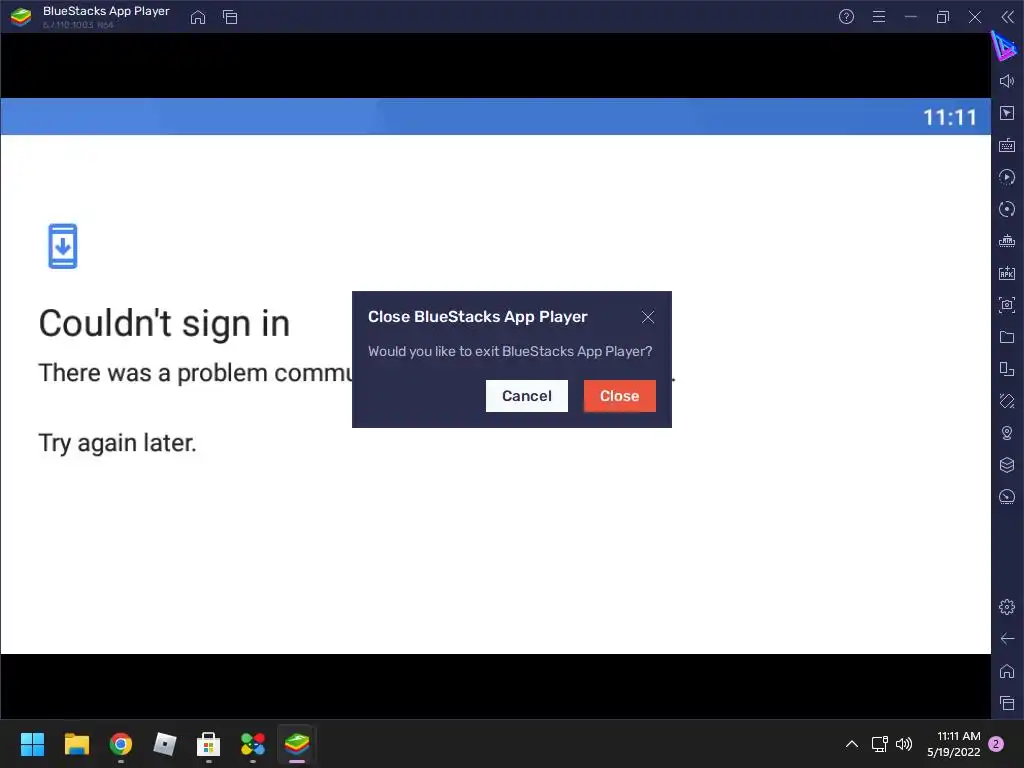This screenshot has height=768, width=1024.
Task: Open Microsoft Store from the taskbar
Action: click(208, 744)
